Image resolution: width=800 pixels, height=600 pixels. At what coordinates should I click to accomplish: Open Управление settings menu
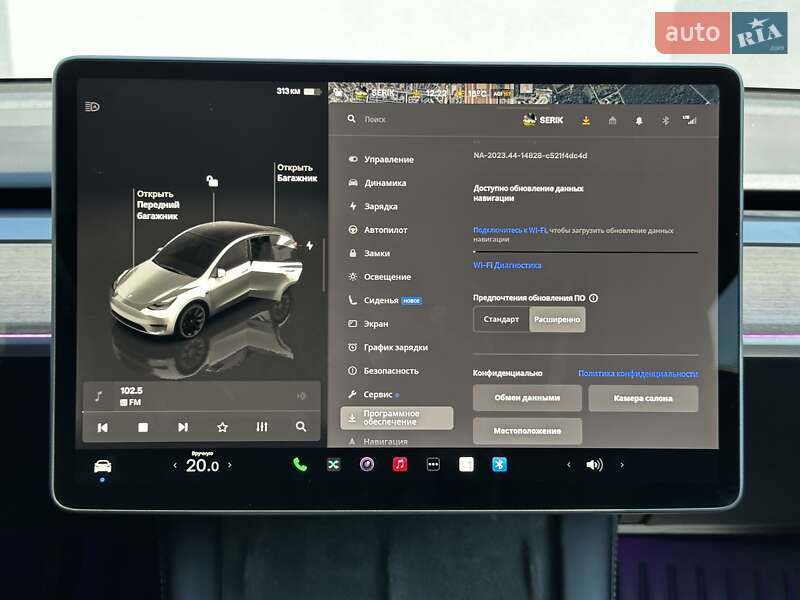click(381, 159)
